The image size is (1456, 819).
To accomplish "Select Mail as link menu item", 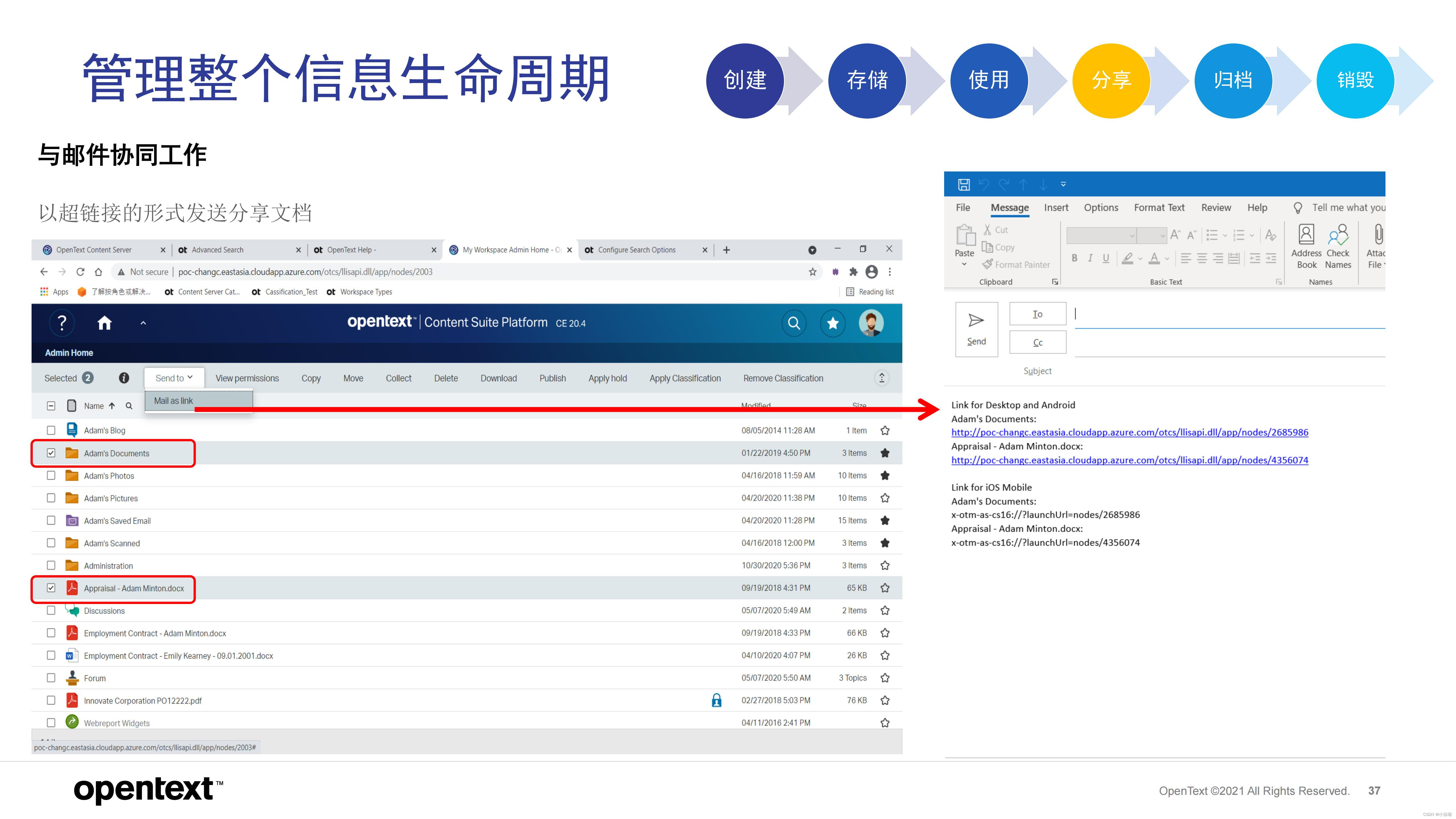I will [173, 401].
